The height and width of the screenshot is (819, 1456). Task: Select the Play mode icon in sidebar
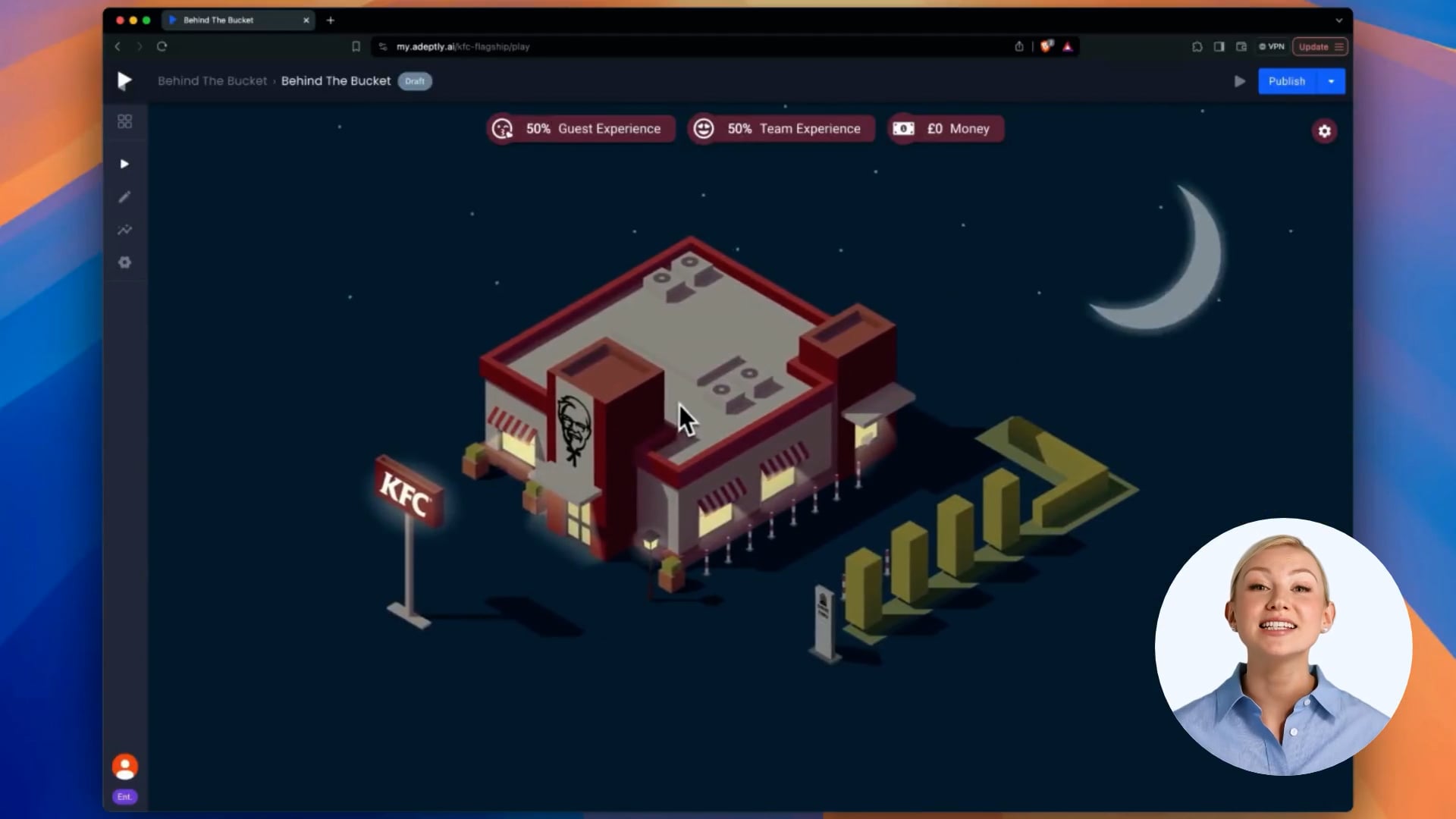pos(125,164)
